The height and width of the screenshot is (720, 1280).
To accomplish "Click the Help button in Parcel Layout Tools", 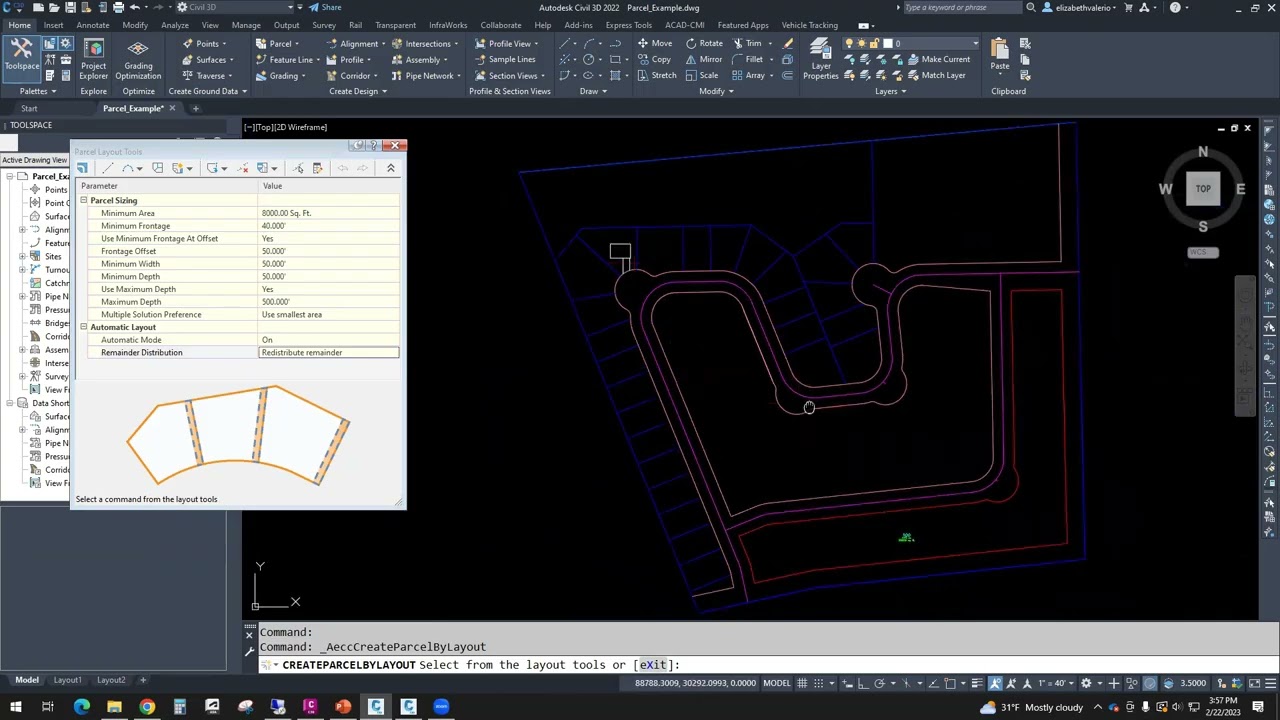I will pyautogui.click(x=372, y=146).
